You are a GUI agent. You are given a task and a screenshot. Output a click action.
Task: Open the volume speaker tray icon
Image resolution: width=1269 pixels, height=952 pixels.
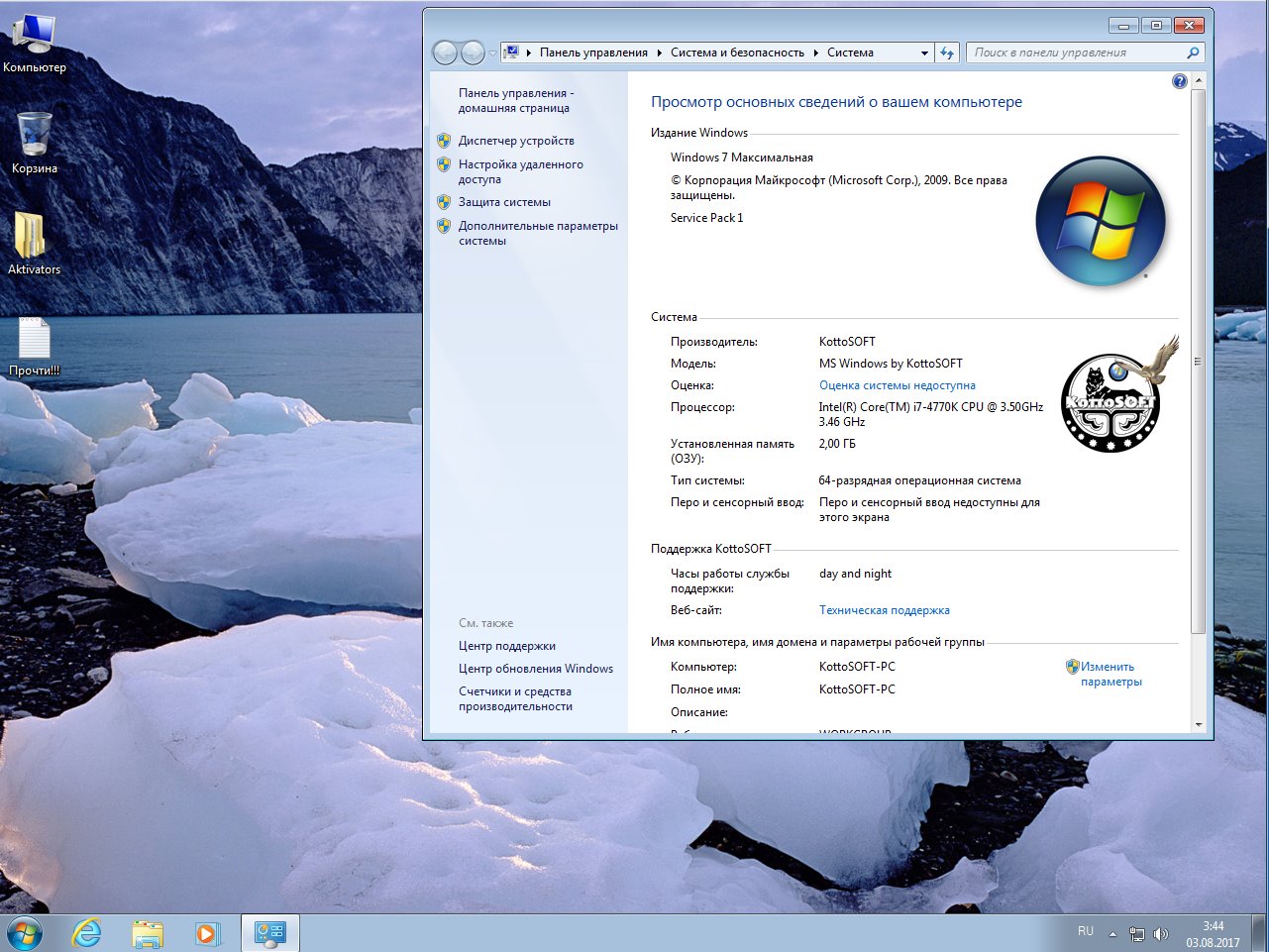tap(1161, 933)
